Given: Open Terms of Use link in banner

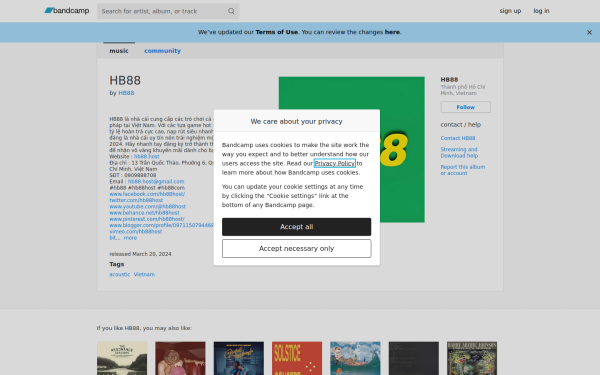Looking at the screenshot, I should [x=276, y=32].
